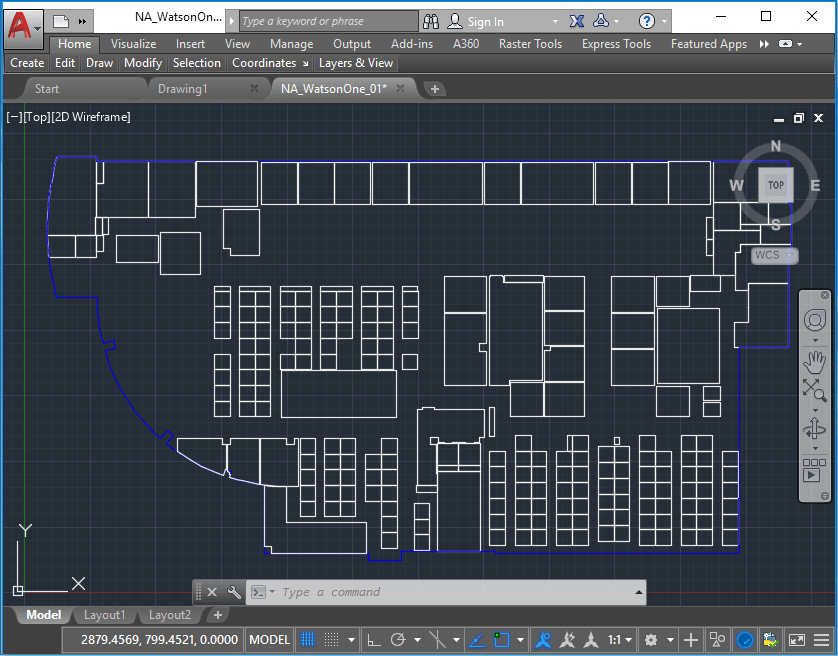Toggle the drawing Grid display
Viewport: 838px width, 656px height.
coord(308,639)
